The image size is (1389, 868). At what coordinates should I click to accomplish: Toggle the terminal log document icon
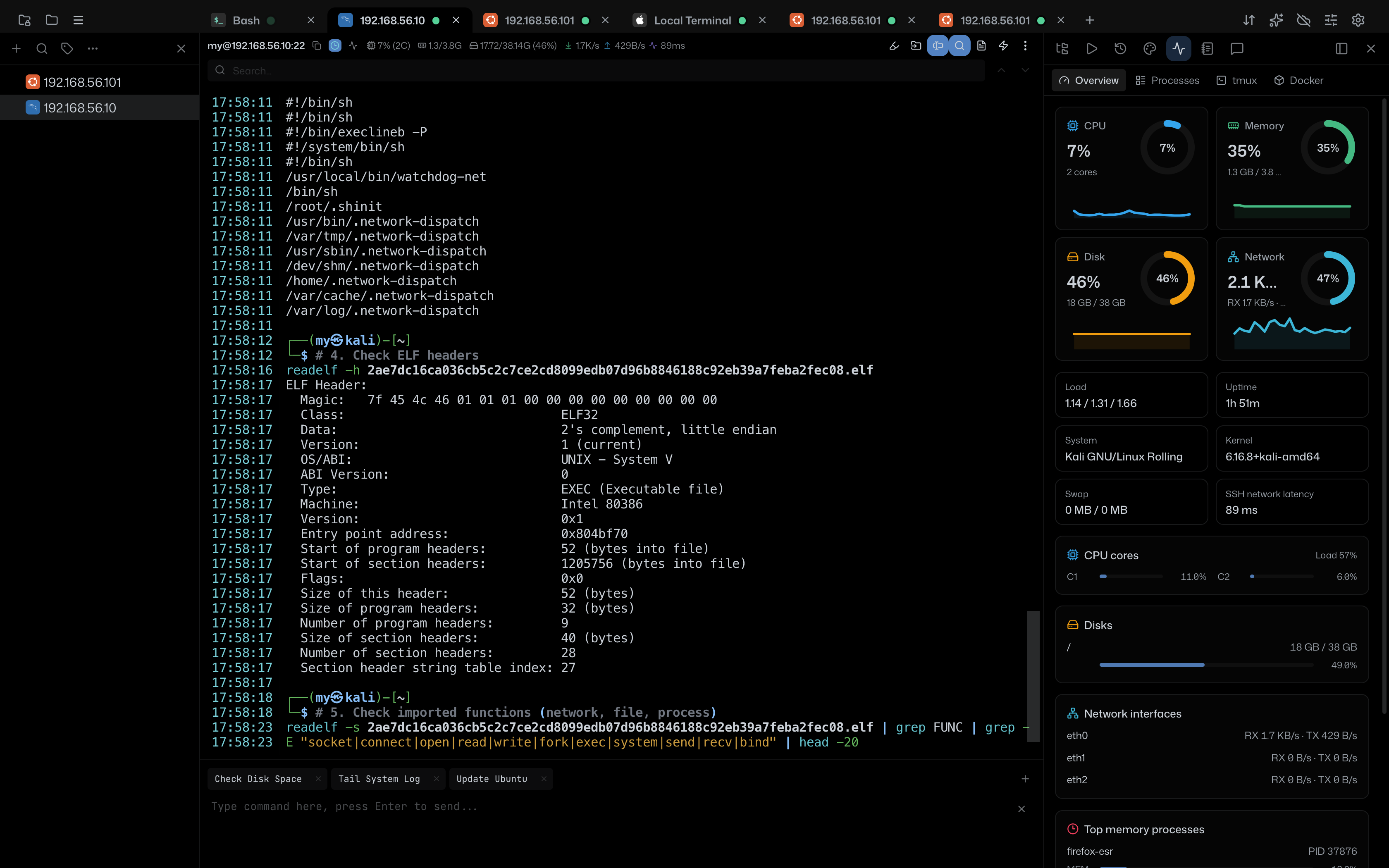pos(981,45)
